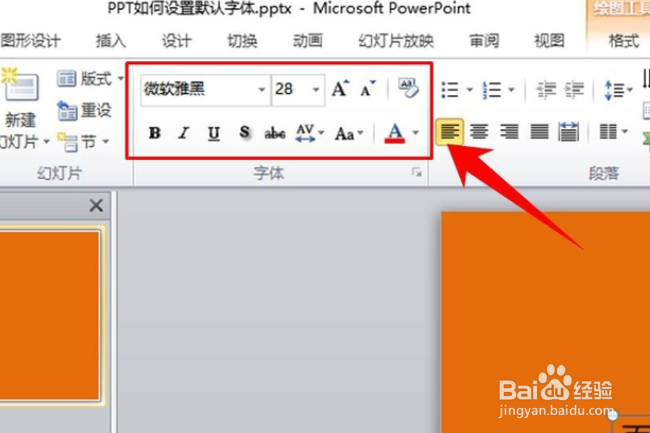Open the Numbering dropdown arrow
This screenshot has width=650, height=433.
point(511,90)
